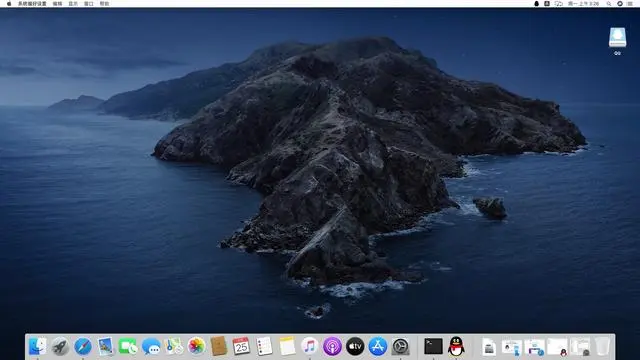The height and width of the screenshot is (360, 640).
Task: Launch the Music app
Action: [x=309, y=346]
